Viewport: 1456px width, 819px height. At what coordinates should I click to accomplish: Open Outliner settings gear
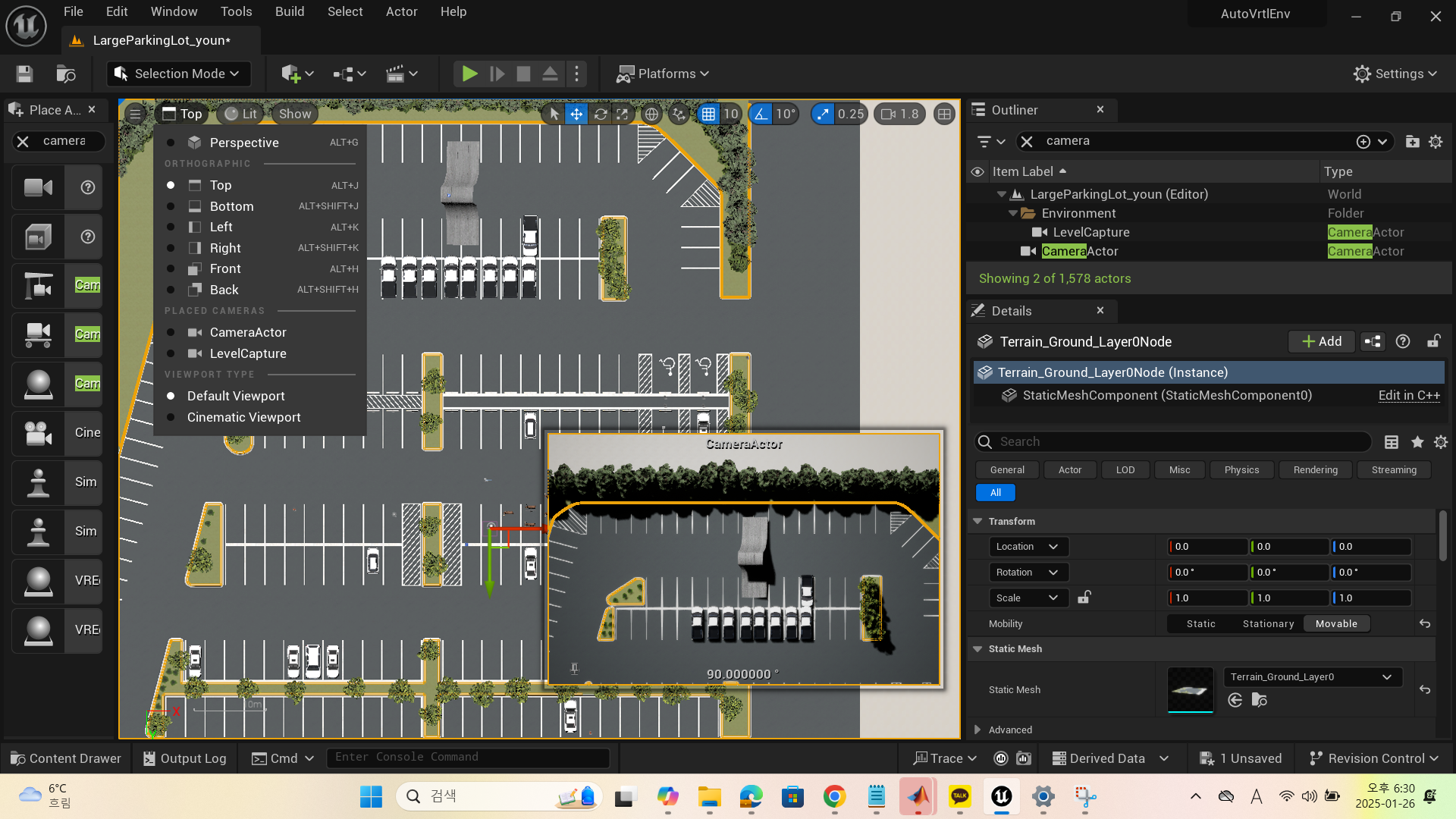1436,141
